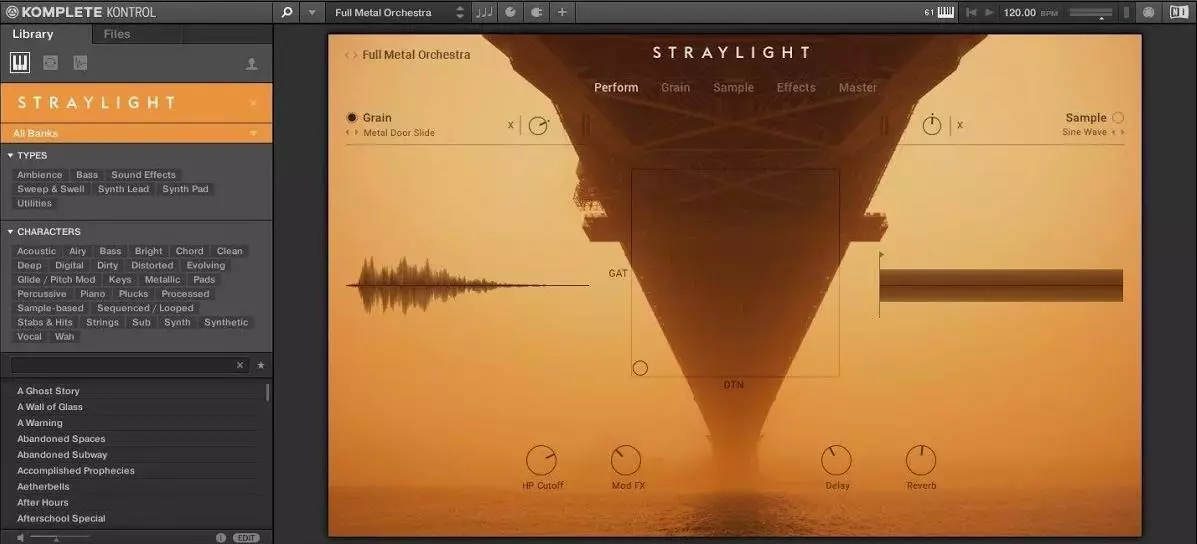Click the EDIT button at panel bottom
Screen dimensions: 1197x544
(246, 537)
